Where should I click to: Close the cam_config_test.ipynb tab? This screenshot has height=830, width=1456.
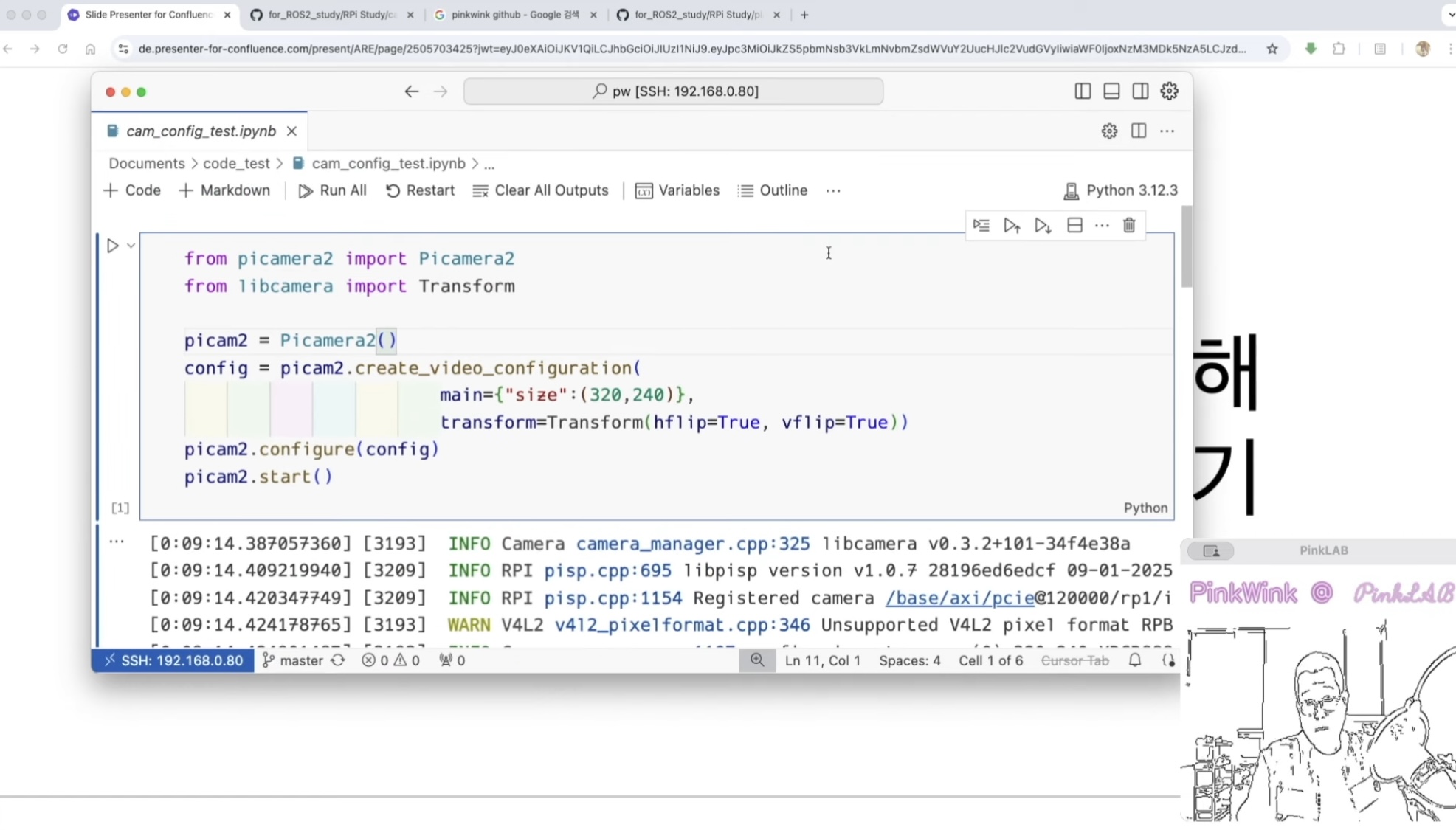click(x=292, y=131)
